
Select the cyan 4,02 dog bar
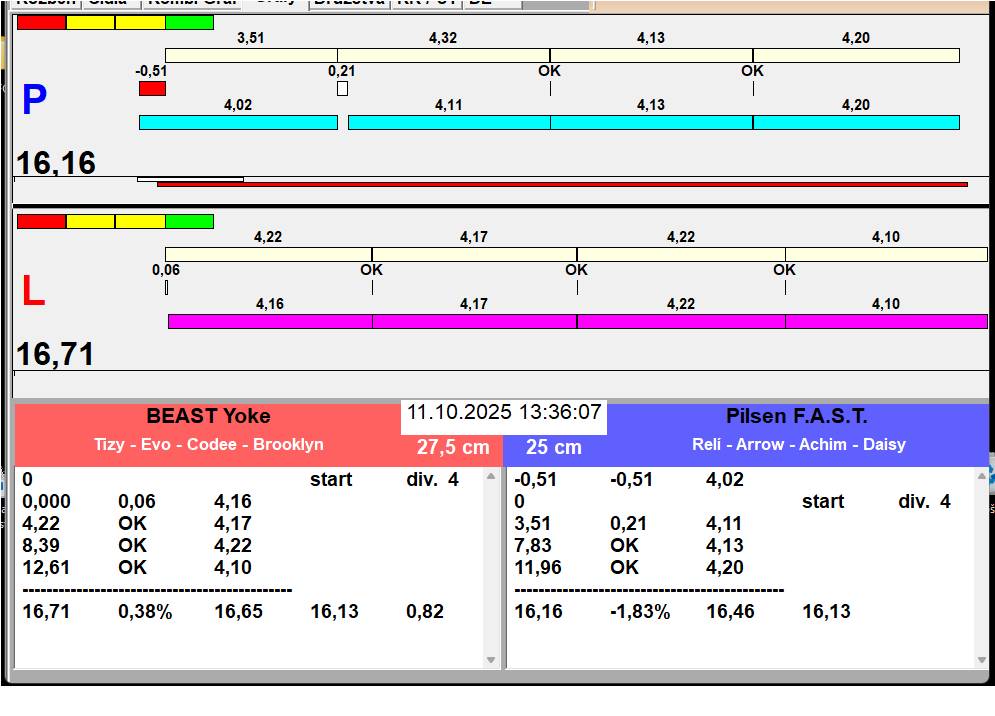238,123
